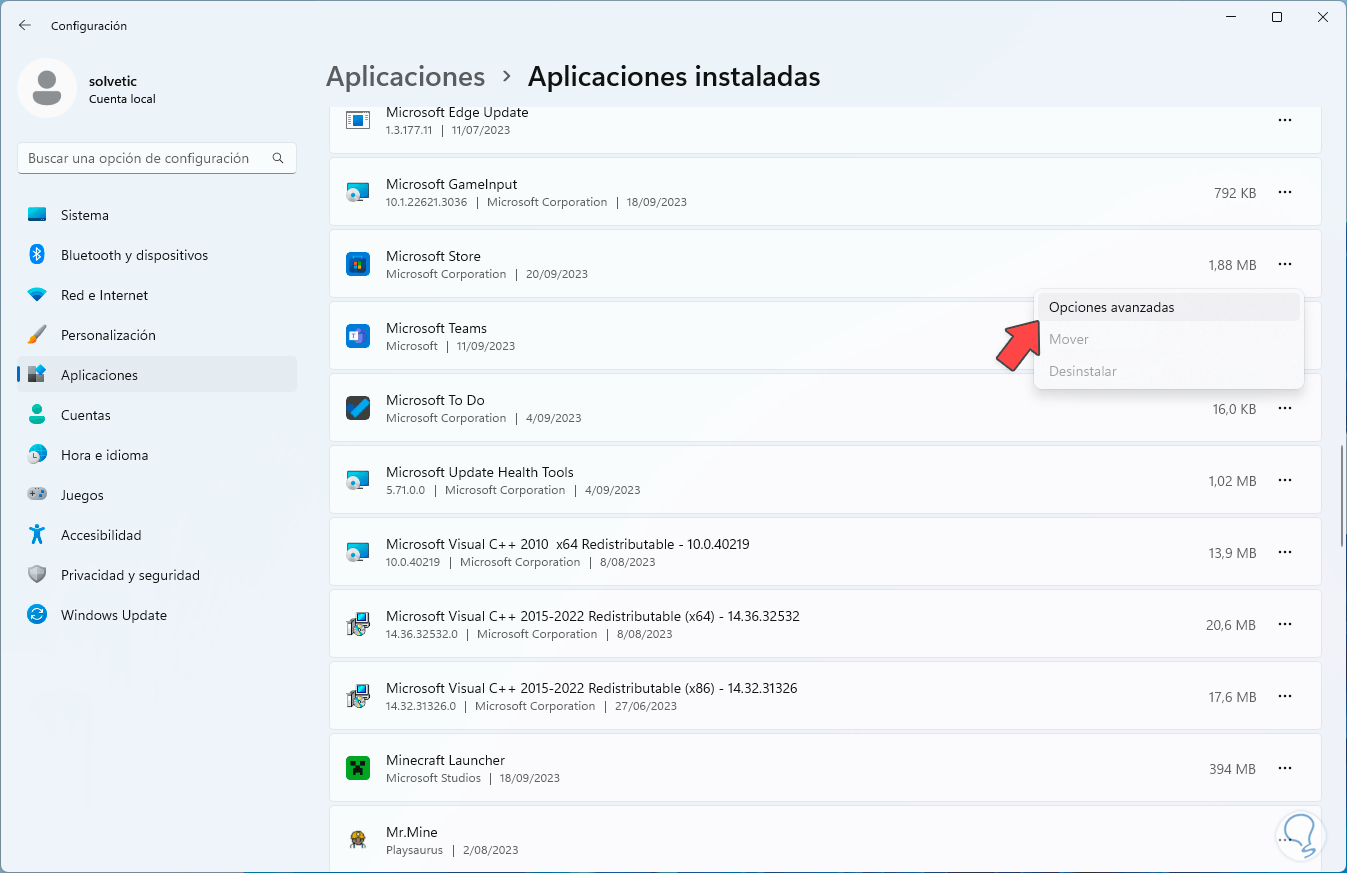Image resolution: width=1347 pixels, height=873 pixels.
Task: Click the Visual C++ 2015-2022 (x64) icon
Action: (358, 624)
